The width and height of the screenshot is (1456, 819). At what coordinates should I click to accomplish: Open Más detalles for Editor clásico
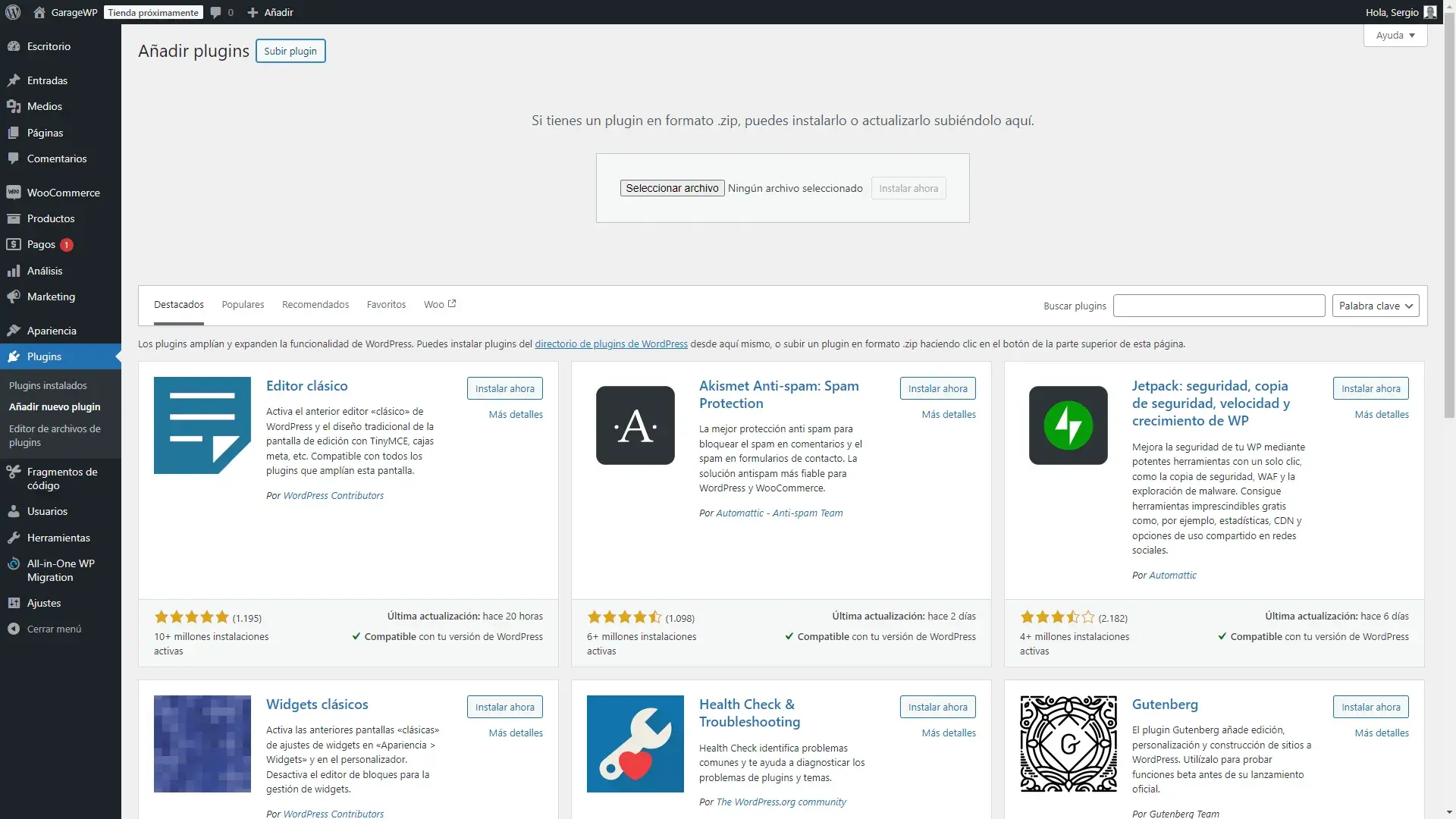pyautogui.click(x=516, y=414)
